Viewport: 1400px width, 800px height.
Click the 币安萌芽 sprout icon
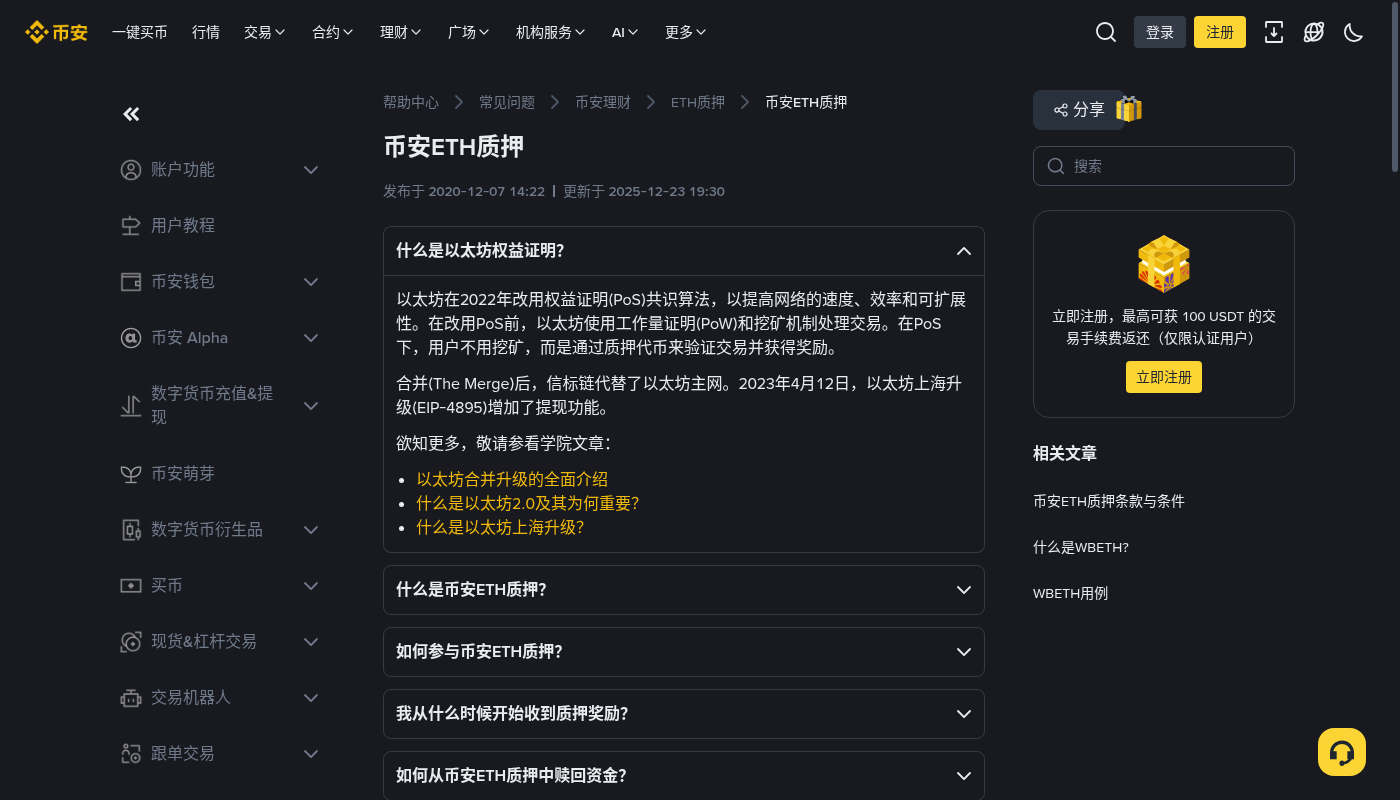131,474
